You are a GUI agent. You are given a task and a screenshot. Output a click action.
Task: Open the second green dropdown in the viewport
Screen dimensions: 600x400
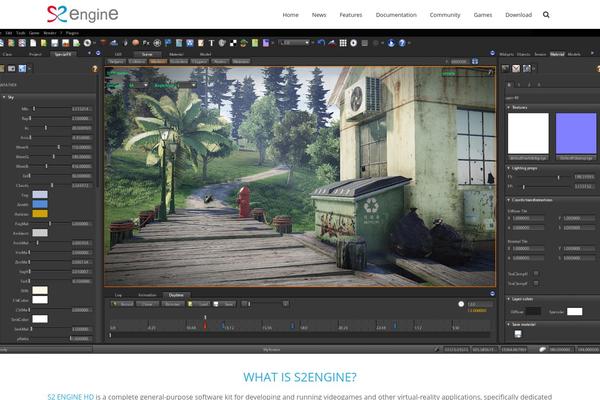(x=188, y=85)
